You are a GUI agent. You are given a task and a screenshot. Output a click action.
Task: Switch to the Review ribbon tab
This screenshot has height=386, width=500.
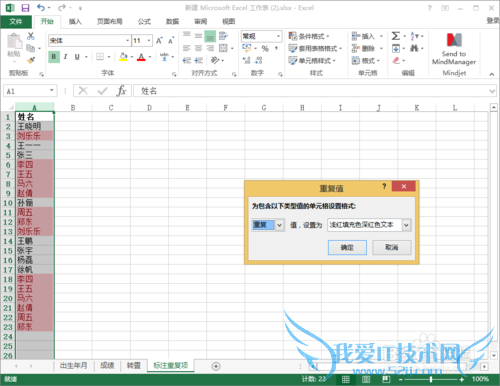[x=200, y=22]
